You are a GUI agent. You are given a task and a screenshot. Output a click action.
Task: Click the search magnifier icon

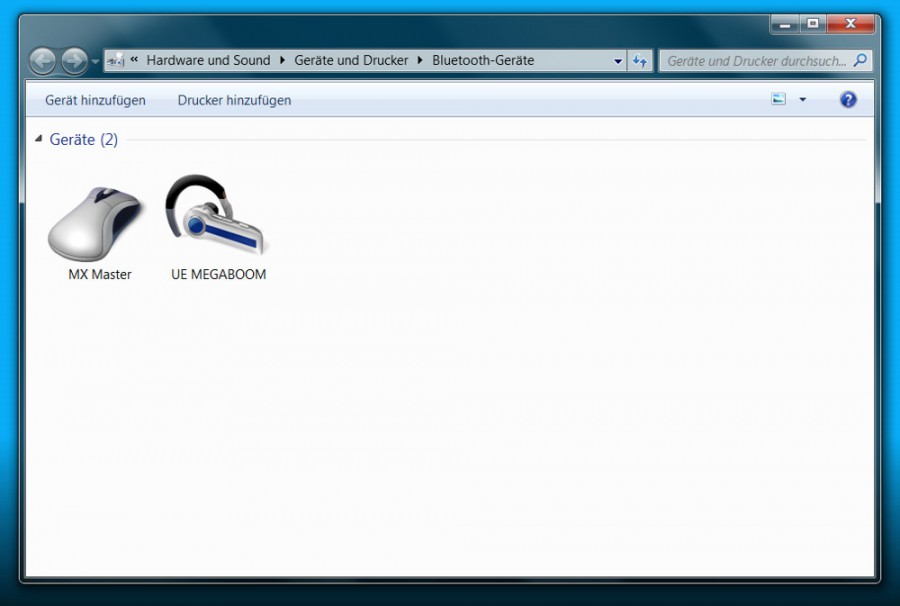click(860, 60)
